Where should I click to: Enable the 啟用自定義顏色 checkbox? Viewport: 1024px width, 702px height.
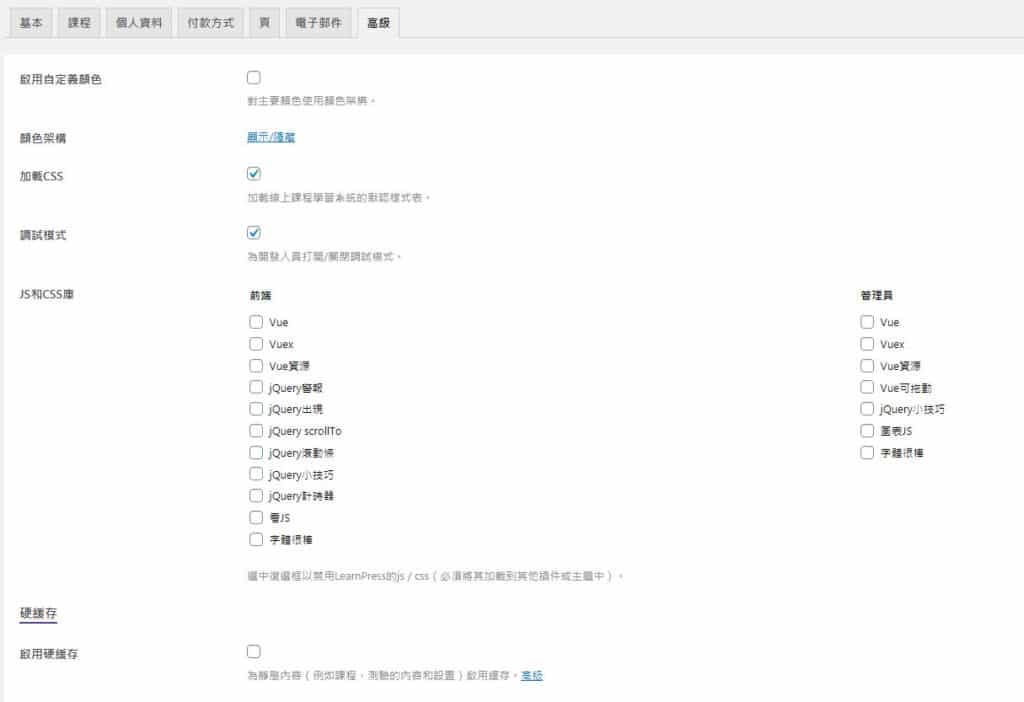point(254,78)
